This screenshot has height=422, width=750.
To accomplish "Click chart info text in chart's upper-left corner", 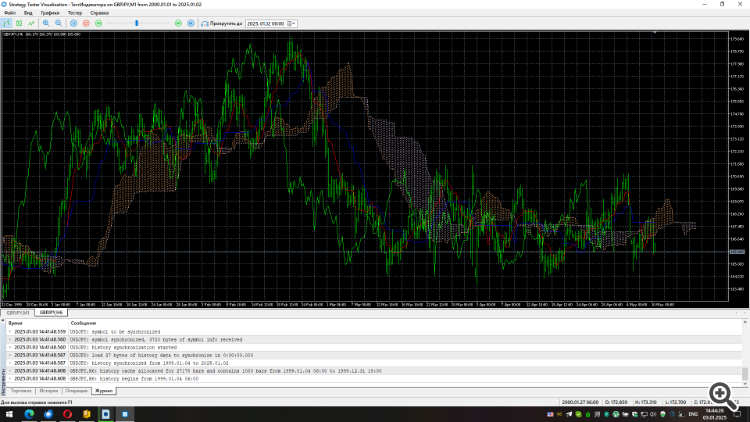I will pyautogui.click(x=42, y=34).
